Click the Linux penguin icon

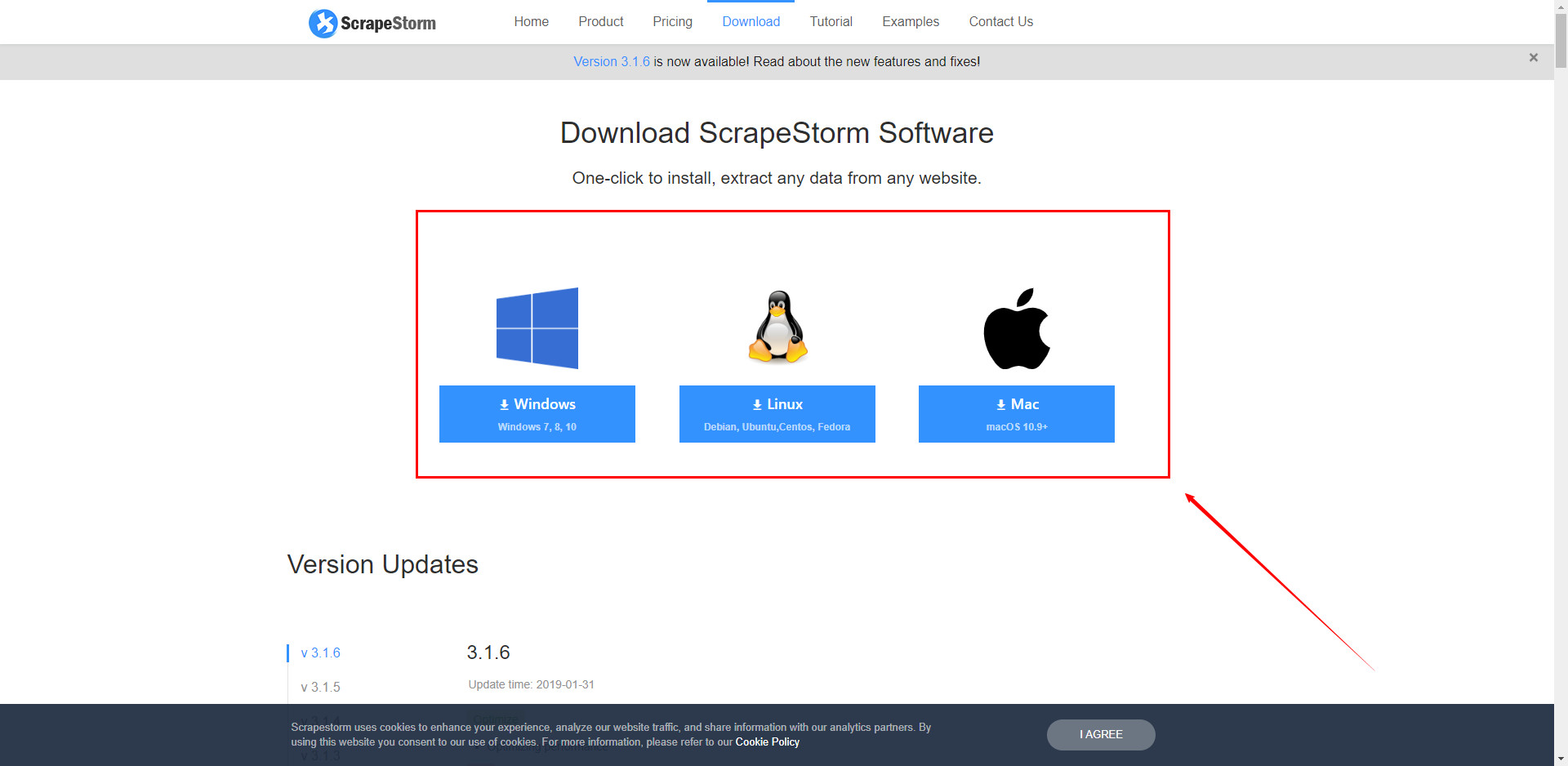click(778, 327)
